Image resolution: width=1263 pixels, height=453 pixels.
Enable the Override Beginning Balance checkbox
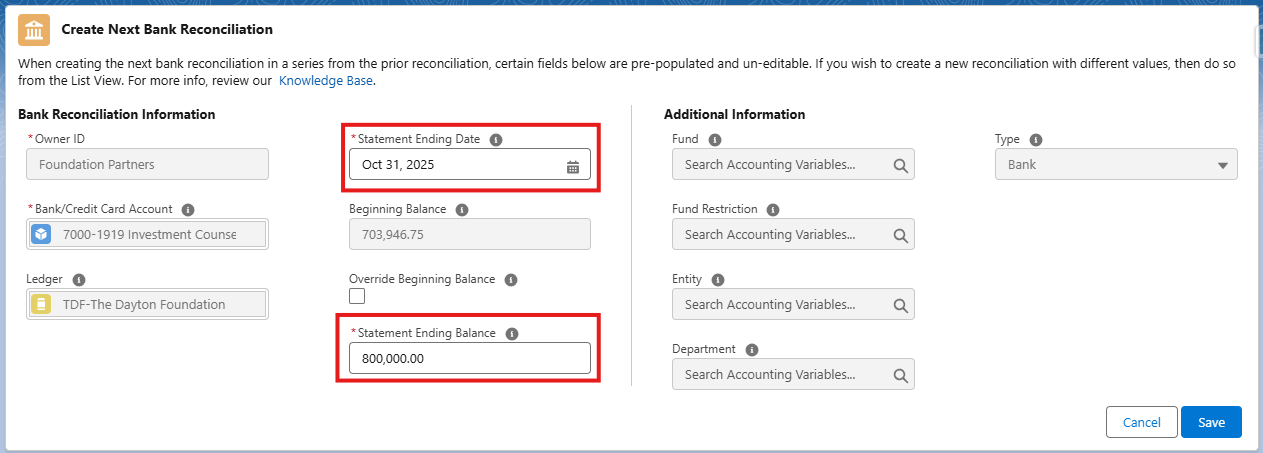point(357,296)
